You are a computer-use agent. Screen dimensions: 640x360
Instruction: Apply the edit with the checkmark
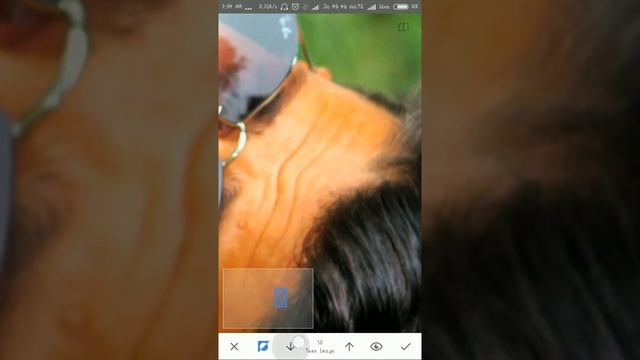(406, 347)
